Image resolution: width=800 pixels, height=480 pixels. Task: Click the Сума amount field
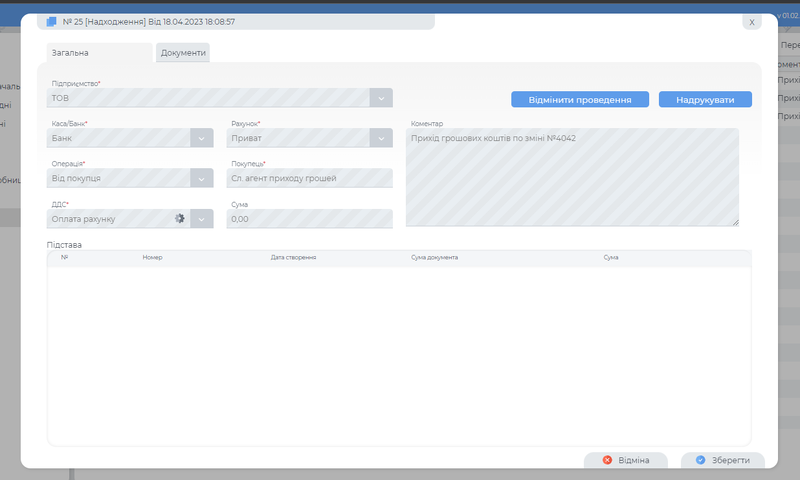click(x=309, y=218)
